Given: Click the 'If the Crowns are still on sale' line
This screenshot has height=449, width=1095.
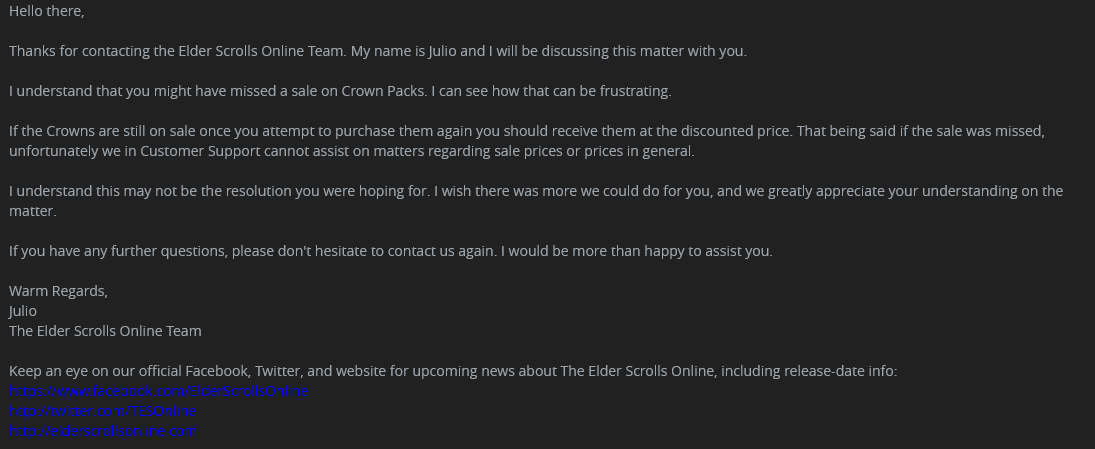Looking at the screenshot, I should pyautogui.click(x=527, y=131).
